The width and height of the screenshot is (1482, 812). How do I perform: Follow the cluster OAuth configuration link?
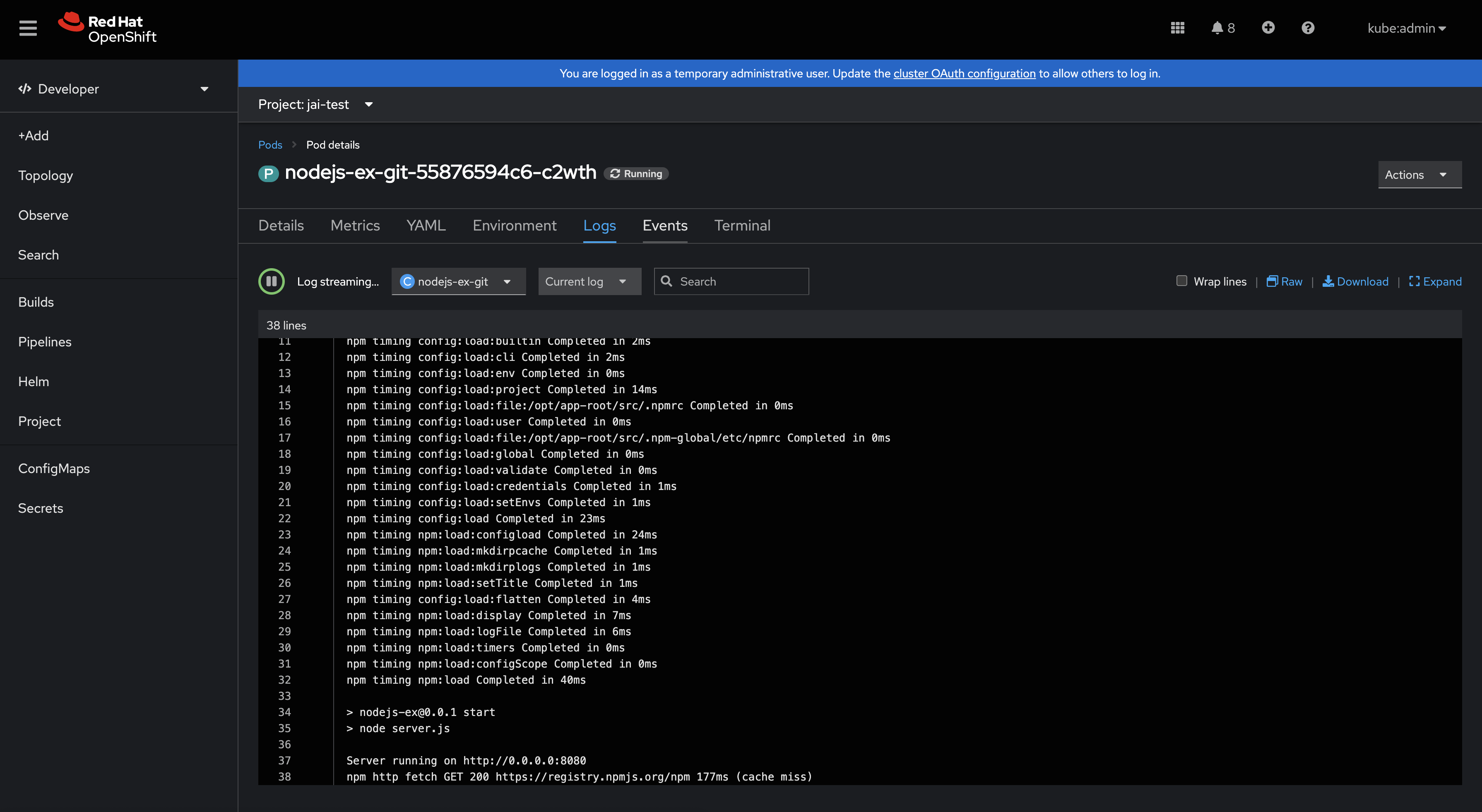click(964, 73)
